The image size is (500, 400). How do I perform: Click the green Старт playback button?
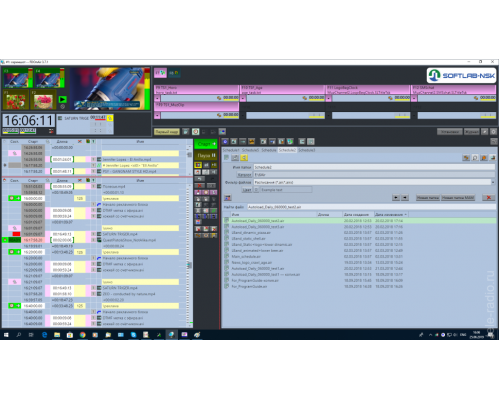tap(206, 144)
